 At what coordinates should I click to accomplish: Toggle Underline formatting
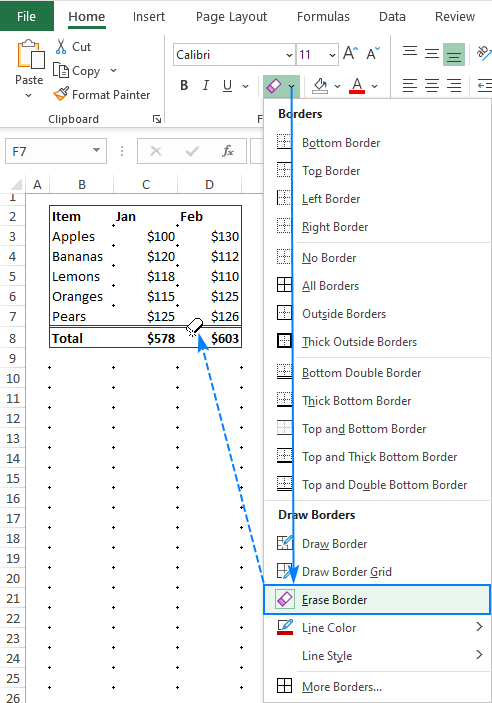tap(227, 85)
